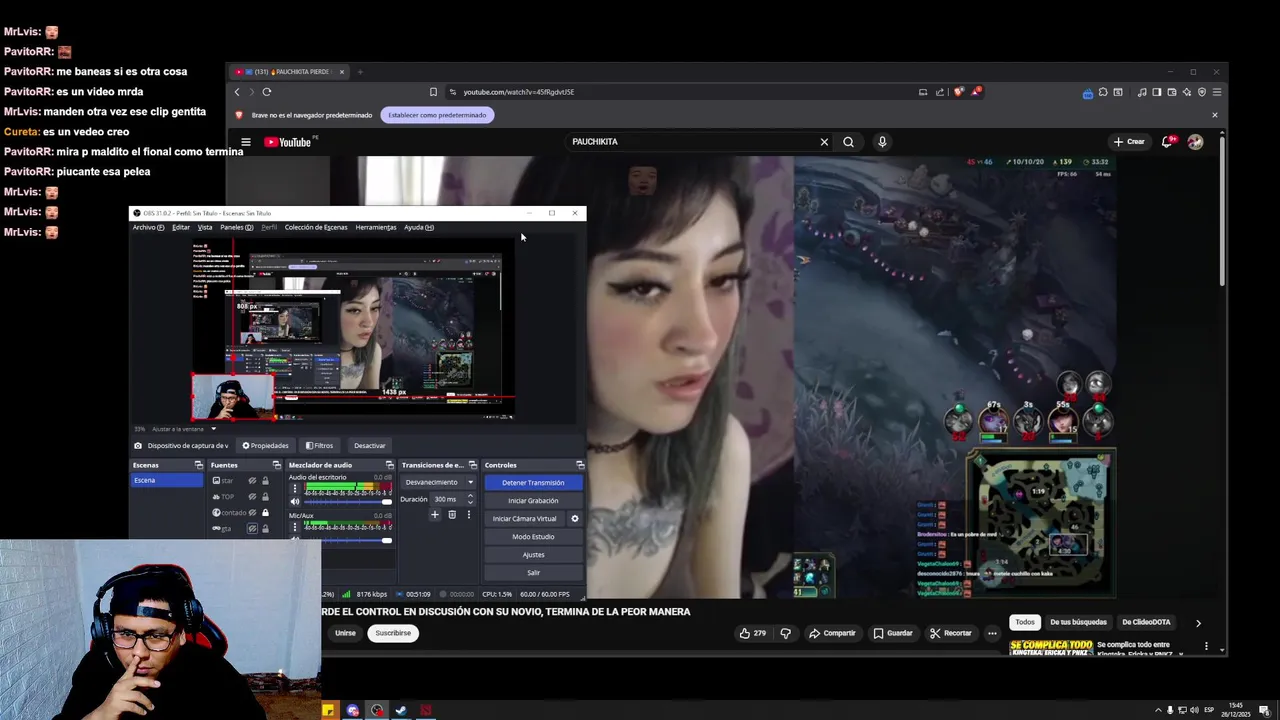
Task: Go back in the Brave browser
Action: pos(238,92)
